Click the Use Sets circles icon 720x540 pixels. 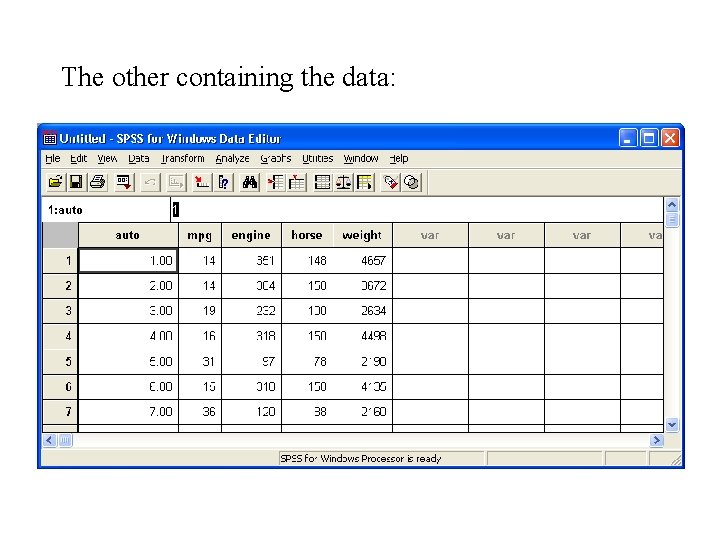pos(411,182)
